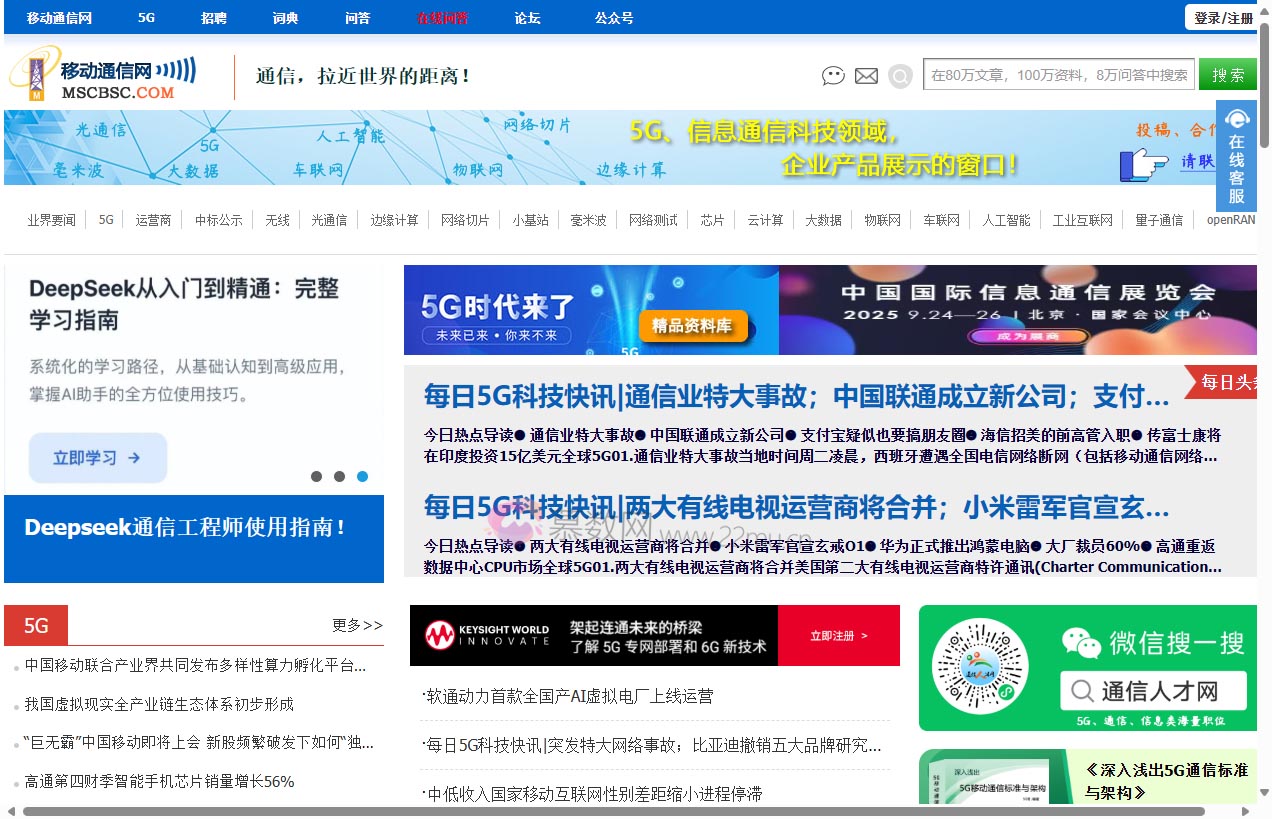This screenshot has width=1272, height=819.
Task: Expand more 5G news via 更多>>
Action: pyautogui.click(x=356, y=625)
